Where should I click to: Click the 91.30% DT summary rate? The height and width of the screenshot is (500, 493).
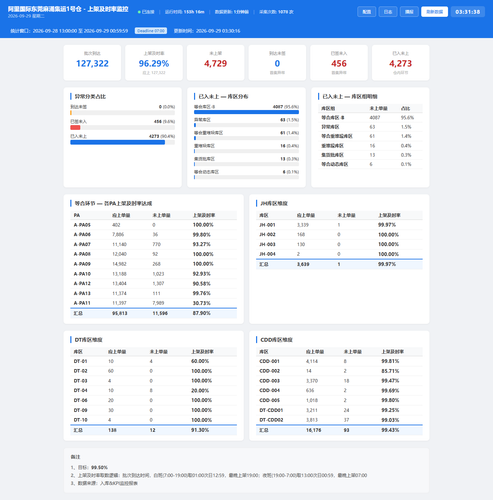tap(200, 430)
